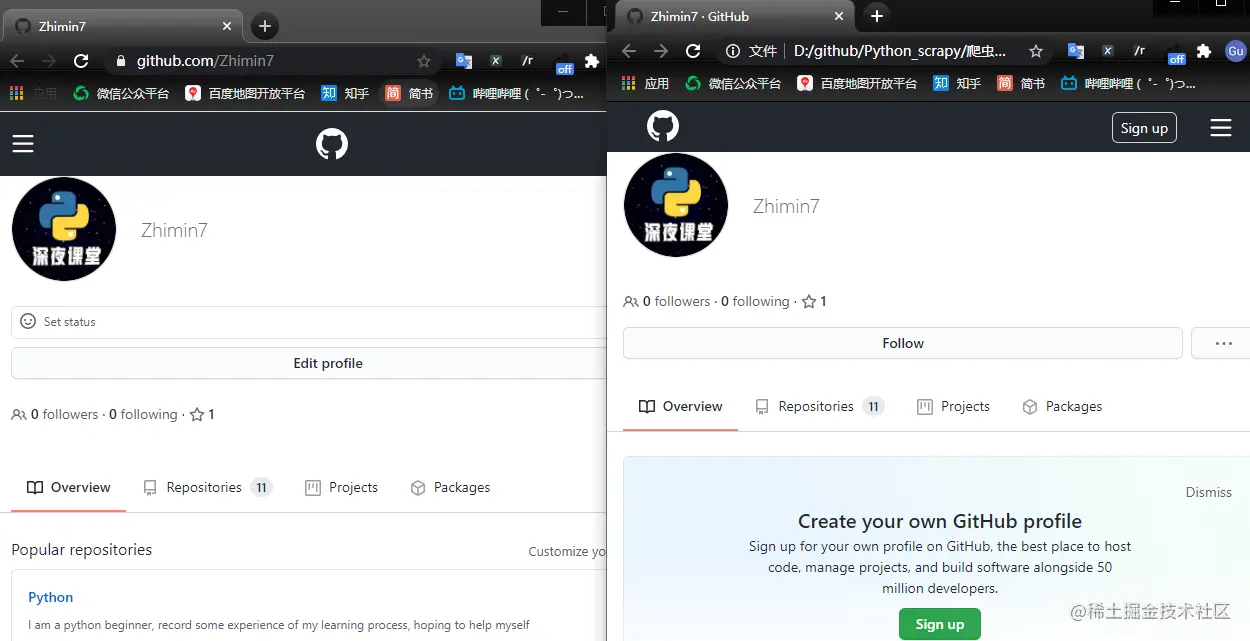1250x641 pixels.
Task: Click '0 following' in the right window
Action: click(x=755, y=301)
